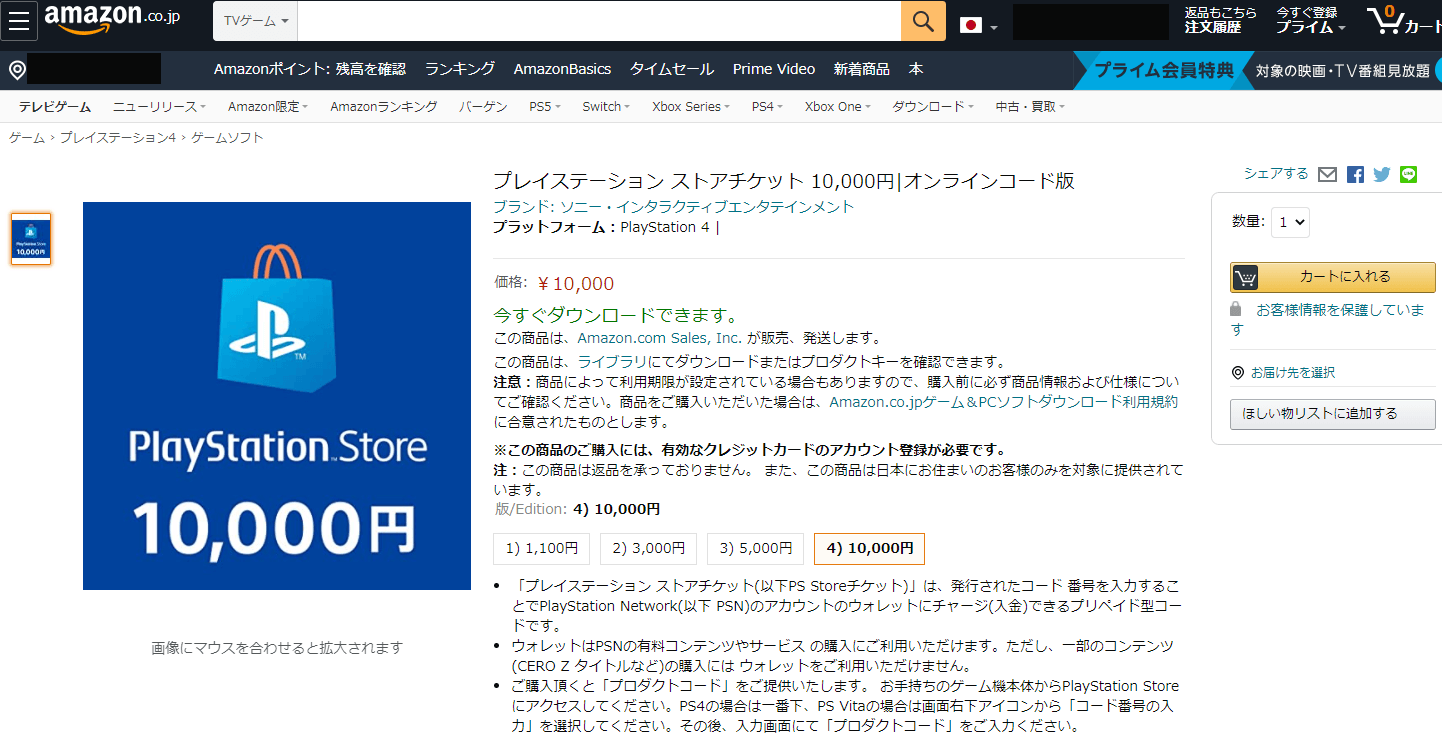Expand the Xbox Series submenu
This screenshot has width=1442, height=750.
[x=691, y=107]
